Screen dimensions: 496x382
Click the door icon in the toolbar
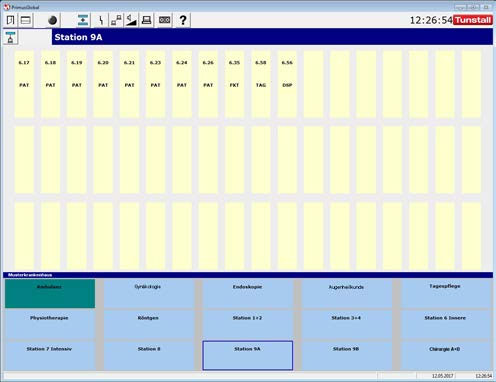click(x=10, y=20)
